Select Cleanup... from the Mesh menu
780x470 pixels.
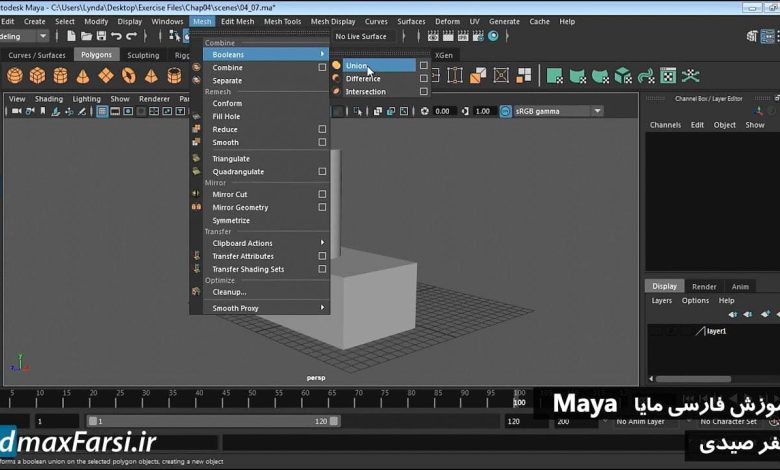click(229, 292)
